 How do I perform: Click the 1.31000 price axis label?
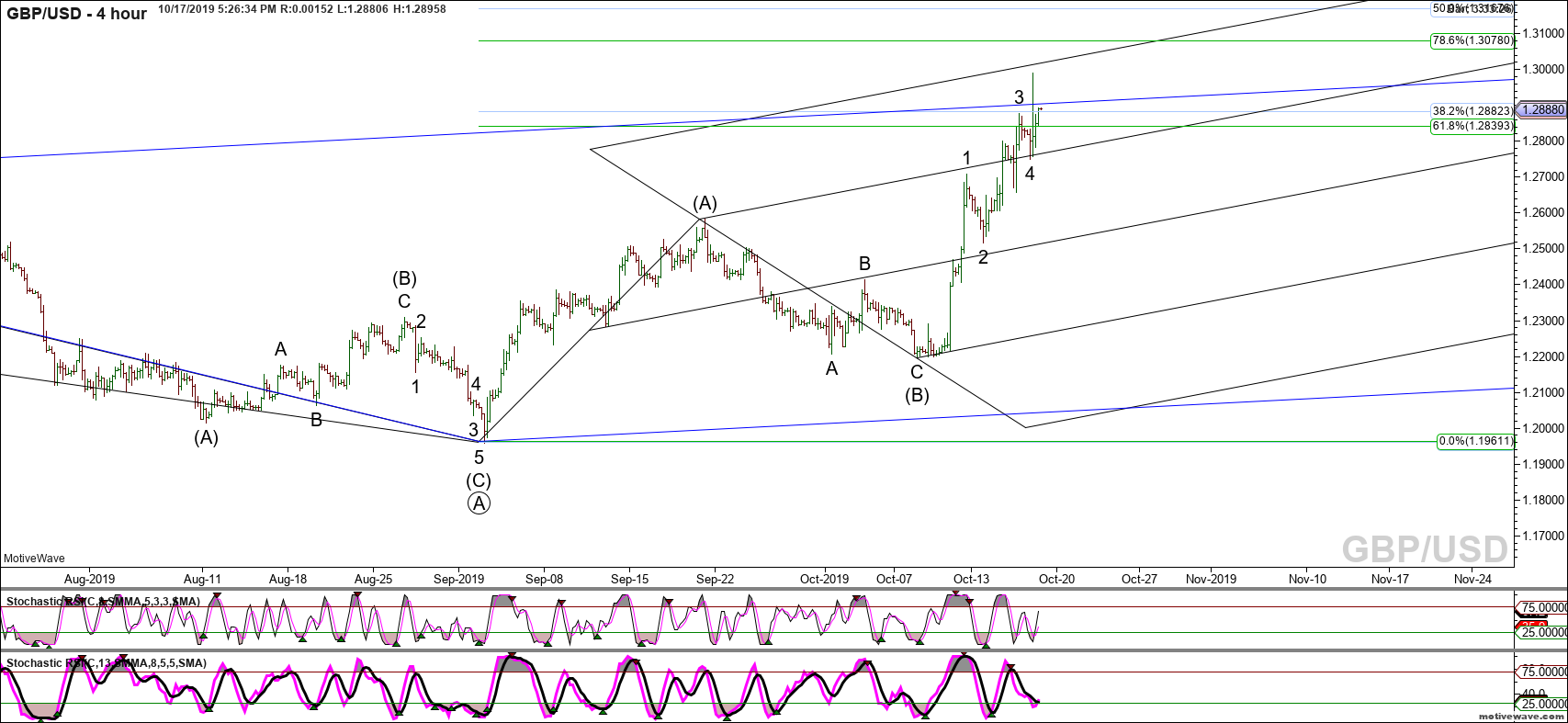pos(1544,33)
